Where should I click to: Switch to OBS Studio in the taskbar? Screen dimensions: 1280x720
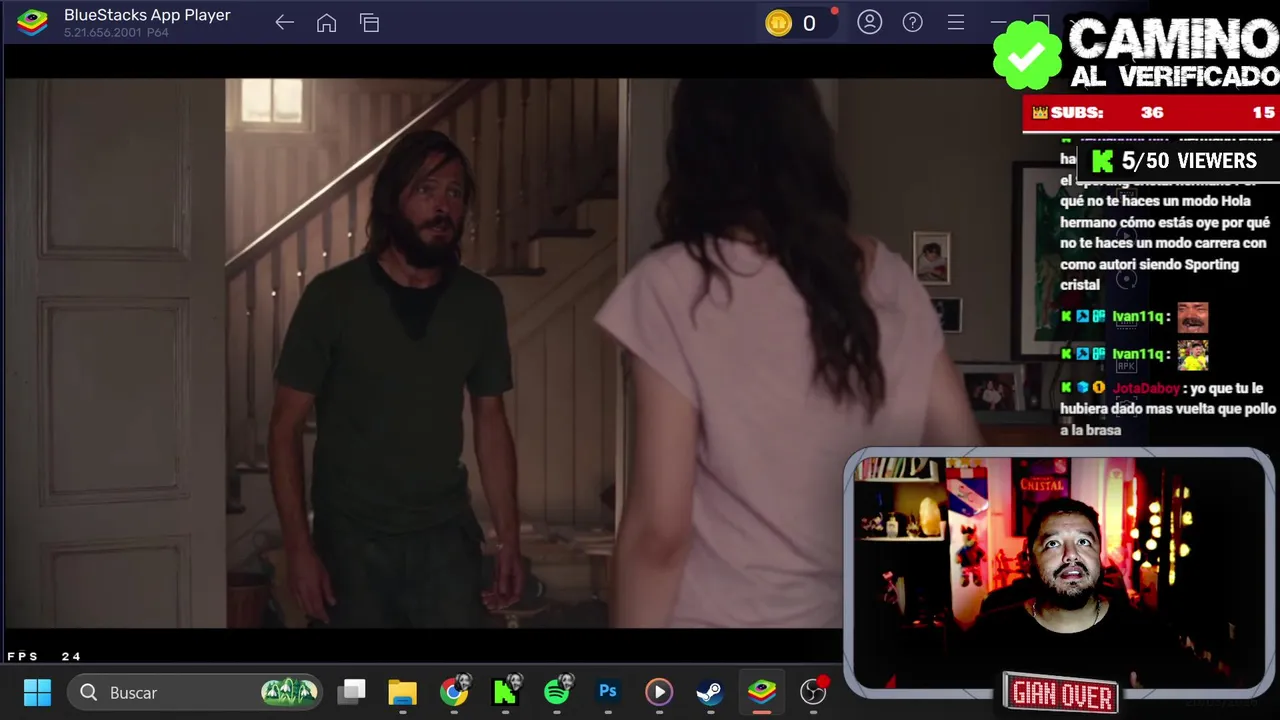814,692
